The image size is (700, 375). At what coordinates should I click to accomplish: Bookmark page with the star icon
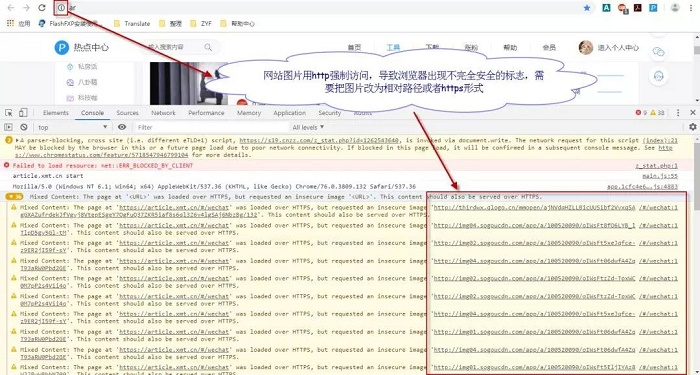(587, 8)
